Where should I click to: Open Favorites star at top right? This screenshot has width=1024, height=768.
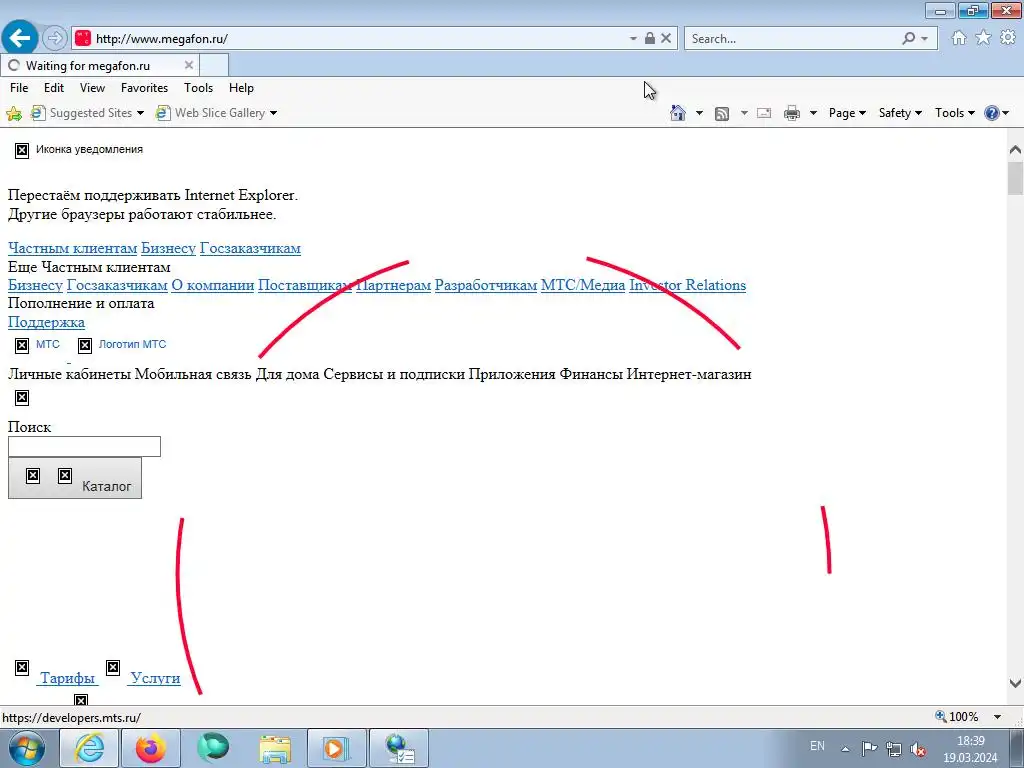click(983, 38)
